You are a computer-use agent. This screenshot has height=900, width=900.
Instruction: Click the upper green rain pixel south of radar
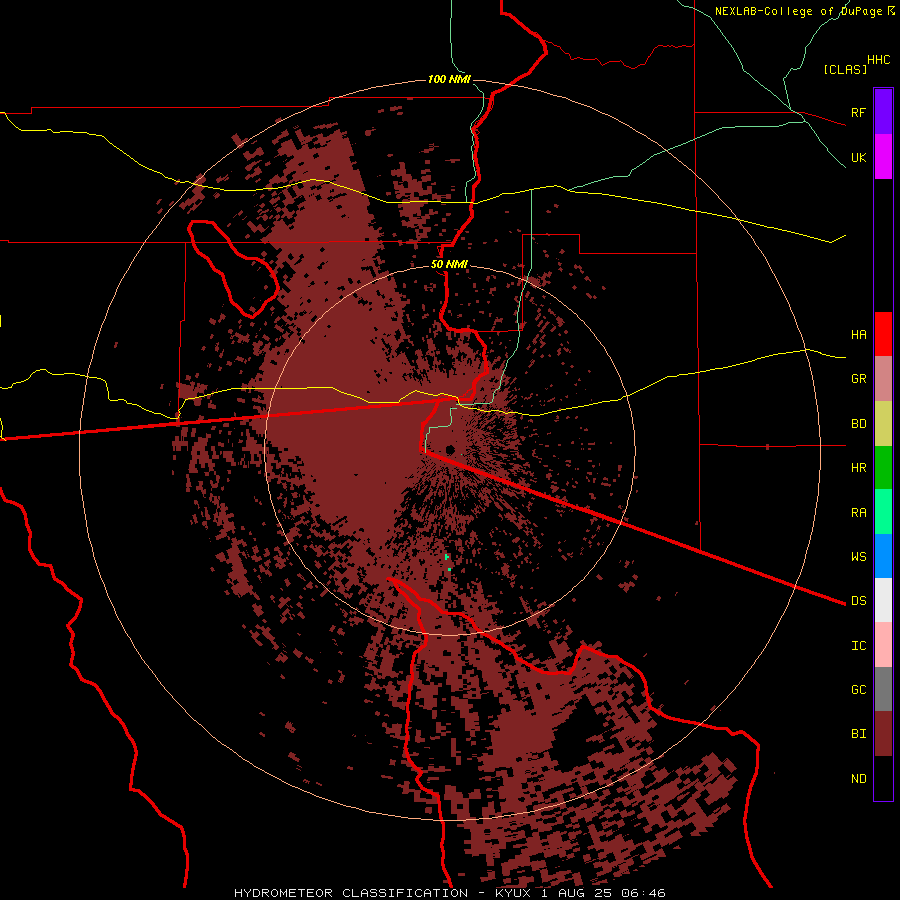click(447, 557)
